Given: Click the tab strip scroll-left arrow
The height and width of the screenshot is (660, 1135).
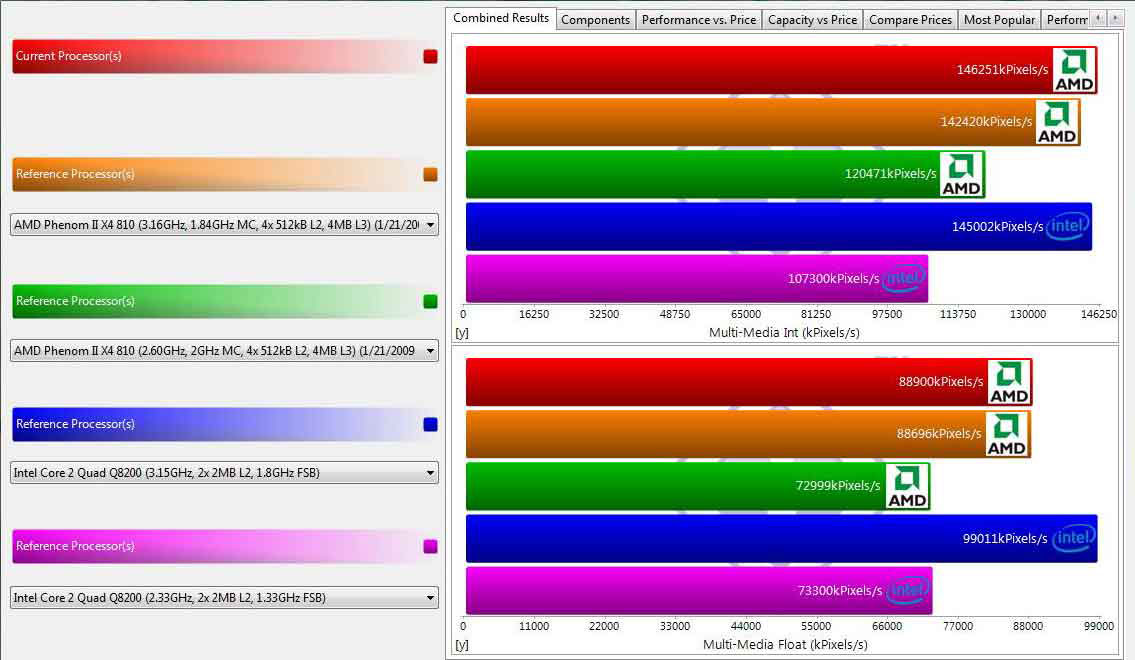Looking at the screenshot, I should (x=1099, y=19).
